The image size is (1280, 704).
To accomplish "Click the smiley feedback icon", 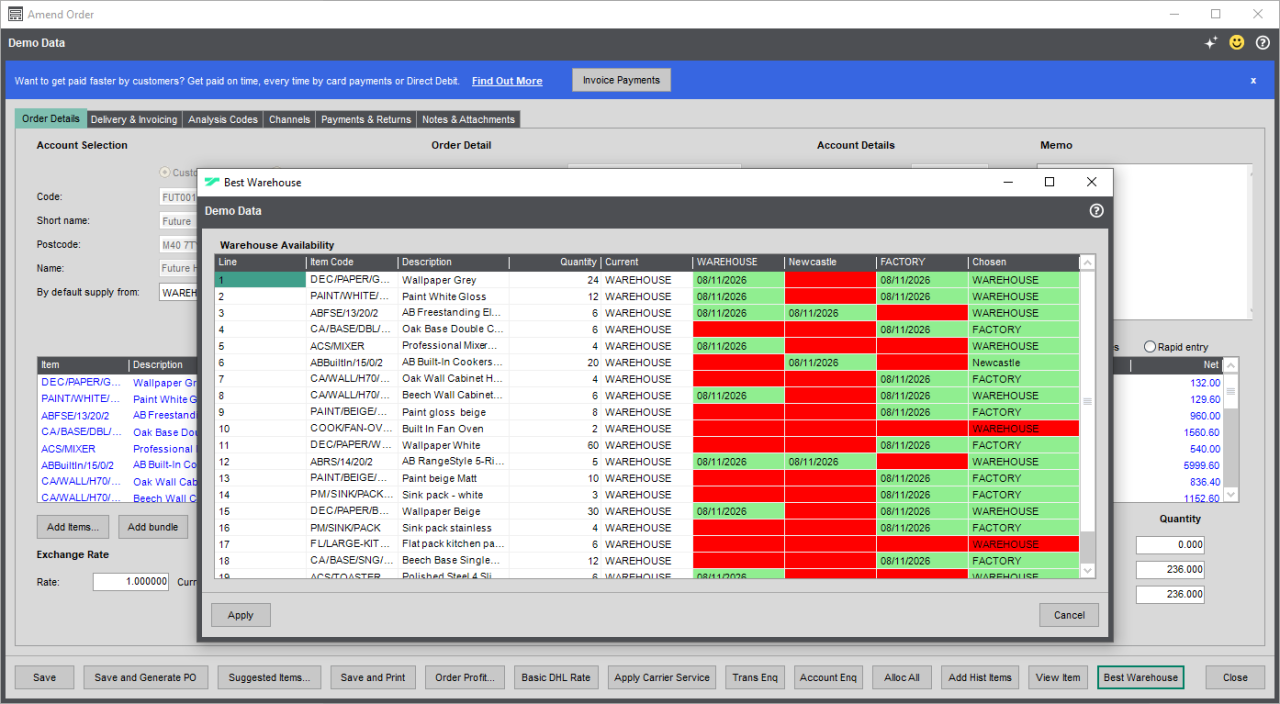I will click(x=1237, y=43).
